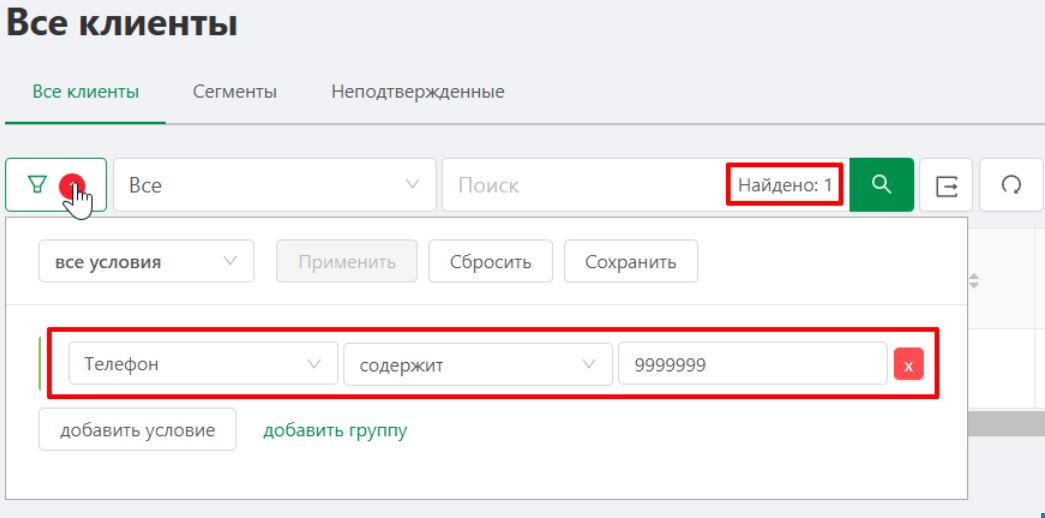Click the green magnifier search button

[881, 185]
